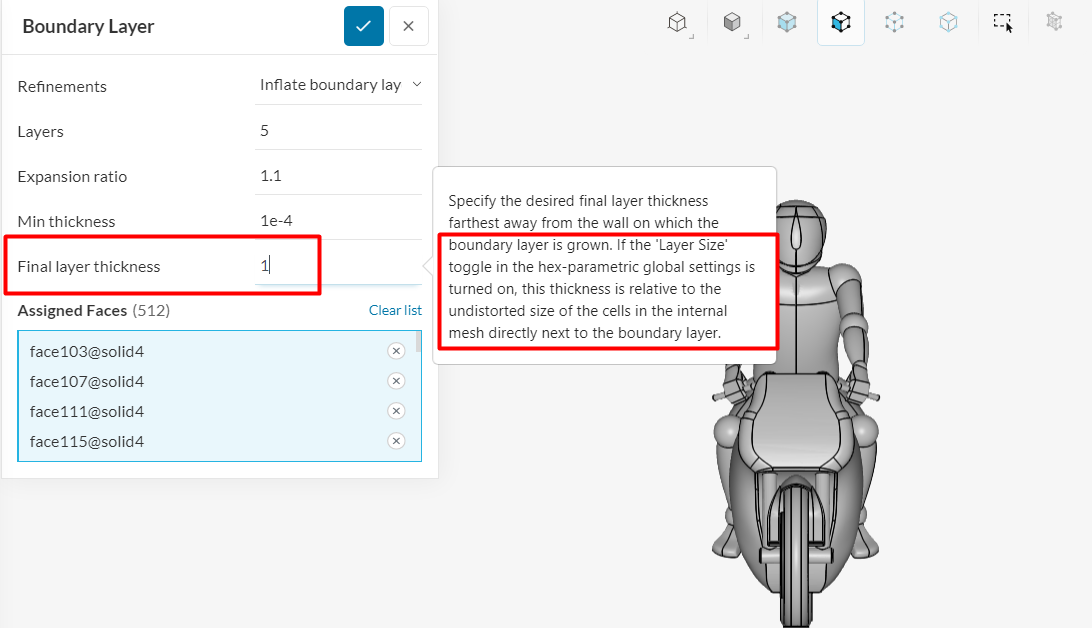Open the view orientation cube menu
This screenshot has height=628, width=1092.
678,23
